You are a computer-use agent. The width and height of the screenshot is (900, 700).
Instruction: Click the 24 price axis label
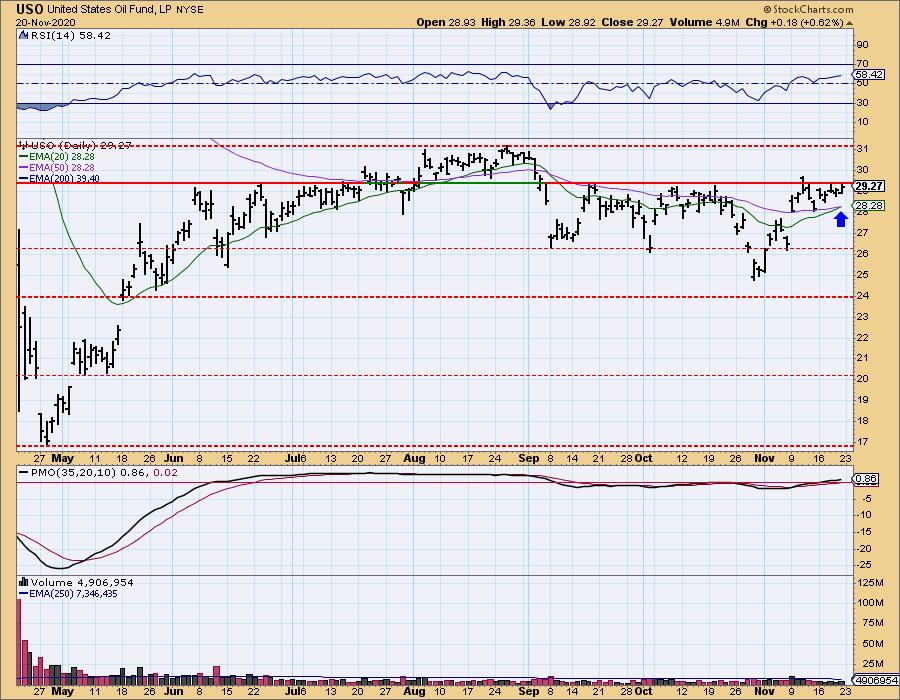863,295
